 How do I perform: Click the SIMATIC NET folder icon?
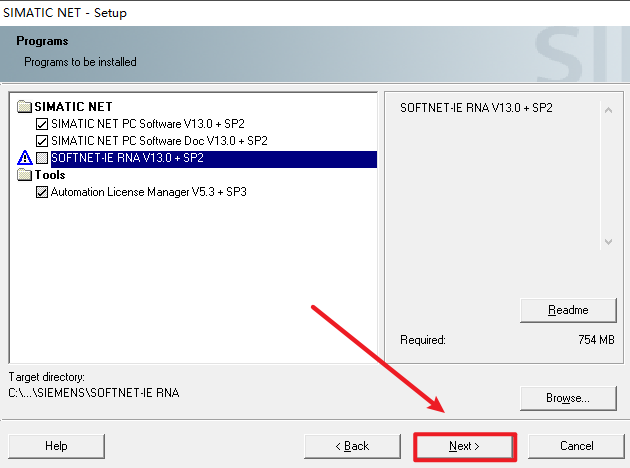25,106
